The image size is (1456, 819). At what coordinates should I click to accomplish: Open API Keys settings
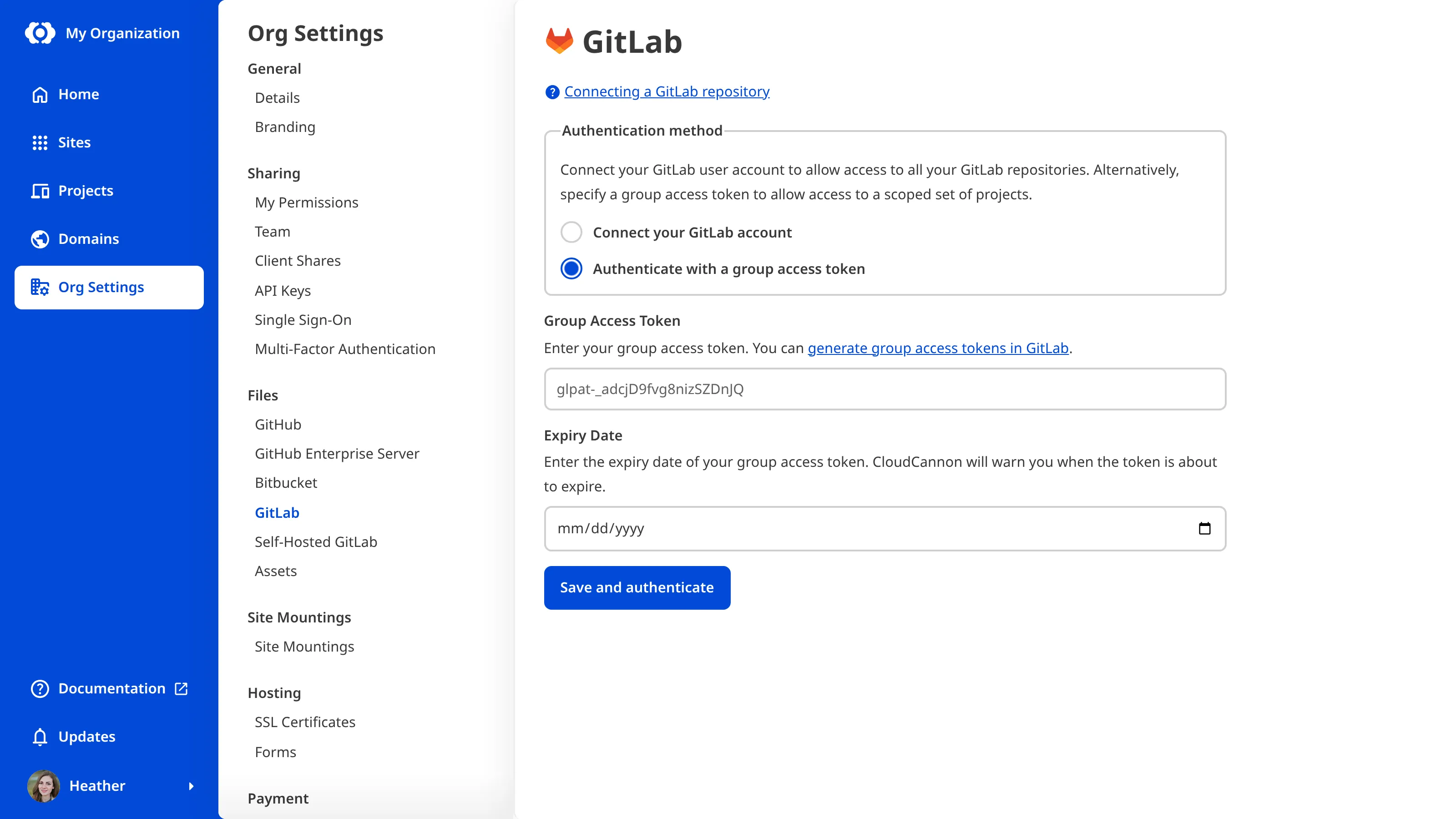283,291
